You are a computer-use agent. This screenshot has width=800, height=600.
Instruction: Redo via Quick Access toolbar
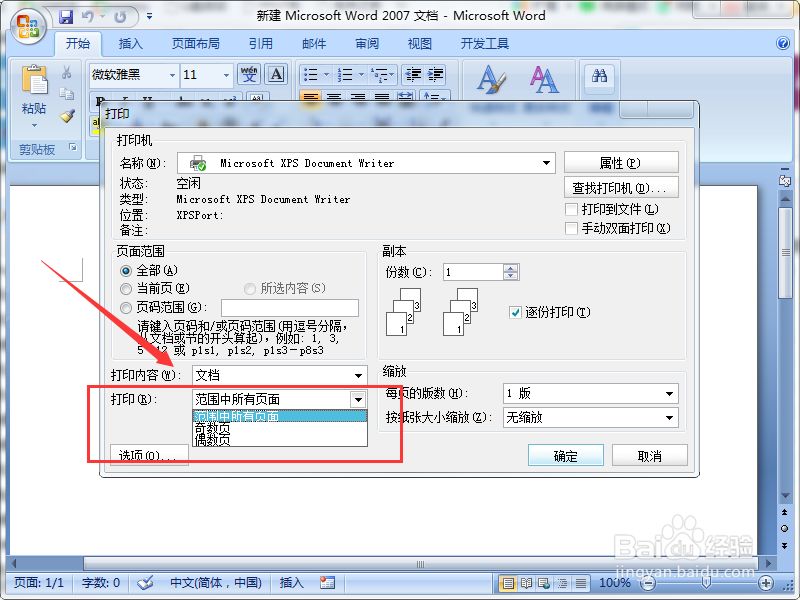(120, 17)
